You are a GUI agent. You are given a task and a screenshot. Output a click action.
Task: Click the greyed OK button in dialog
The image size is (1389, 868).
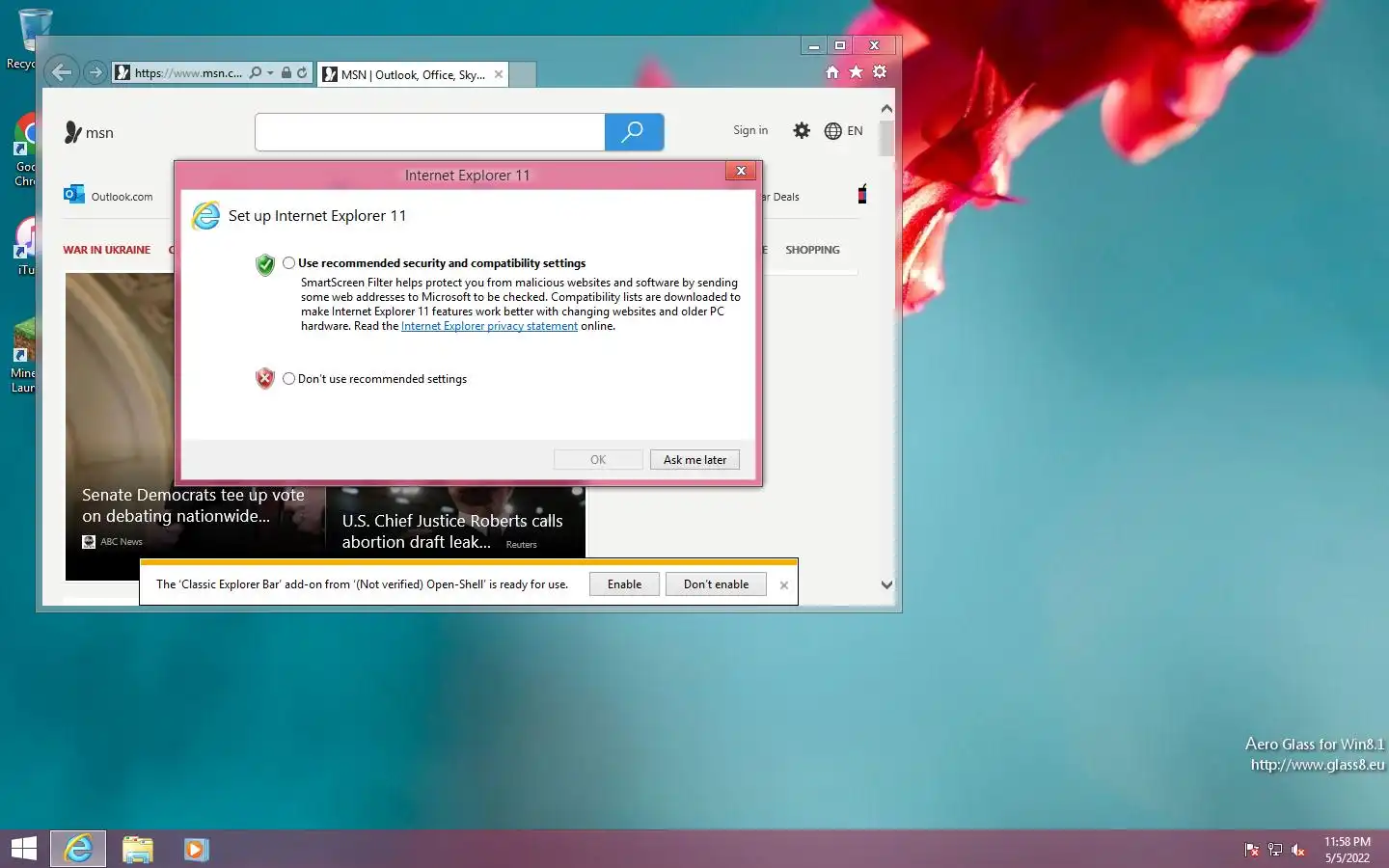click(598, 460)
